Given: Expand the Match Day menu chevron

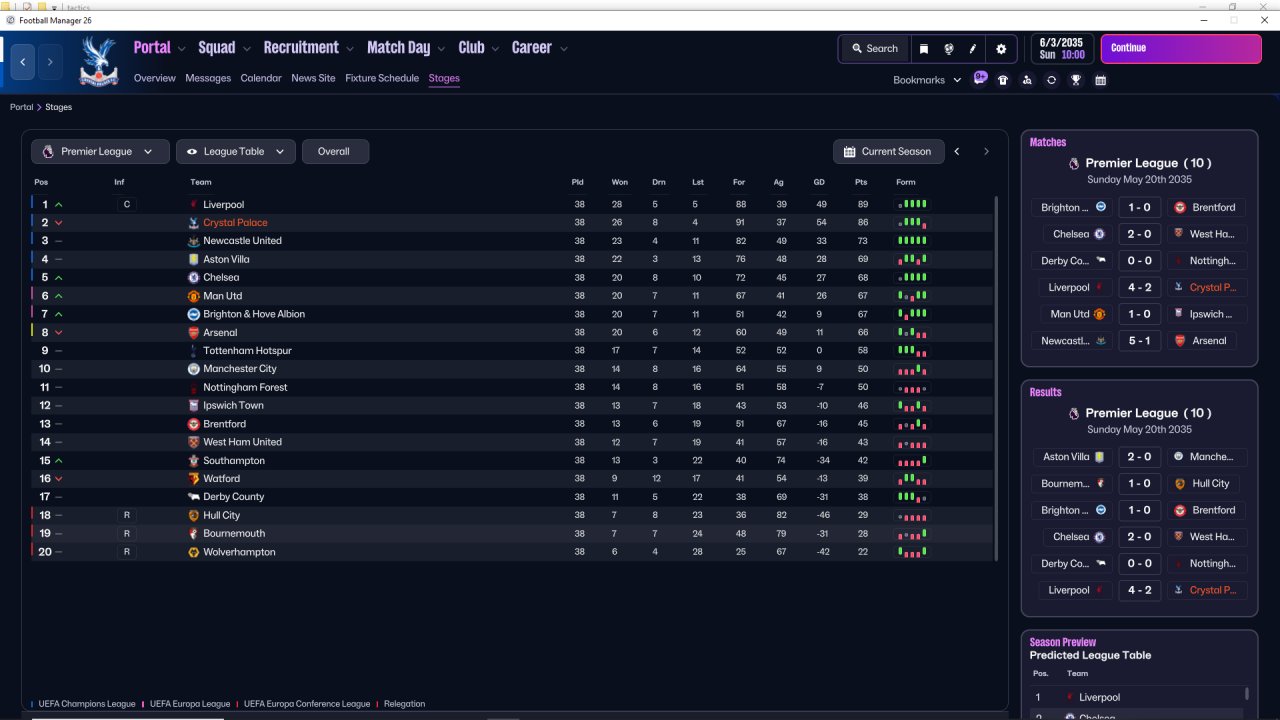Looking at the screenshot, I should click(441, 48).
